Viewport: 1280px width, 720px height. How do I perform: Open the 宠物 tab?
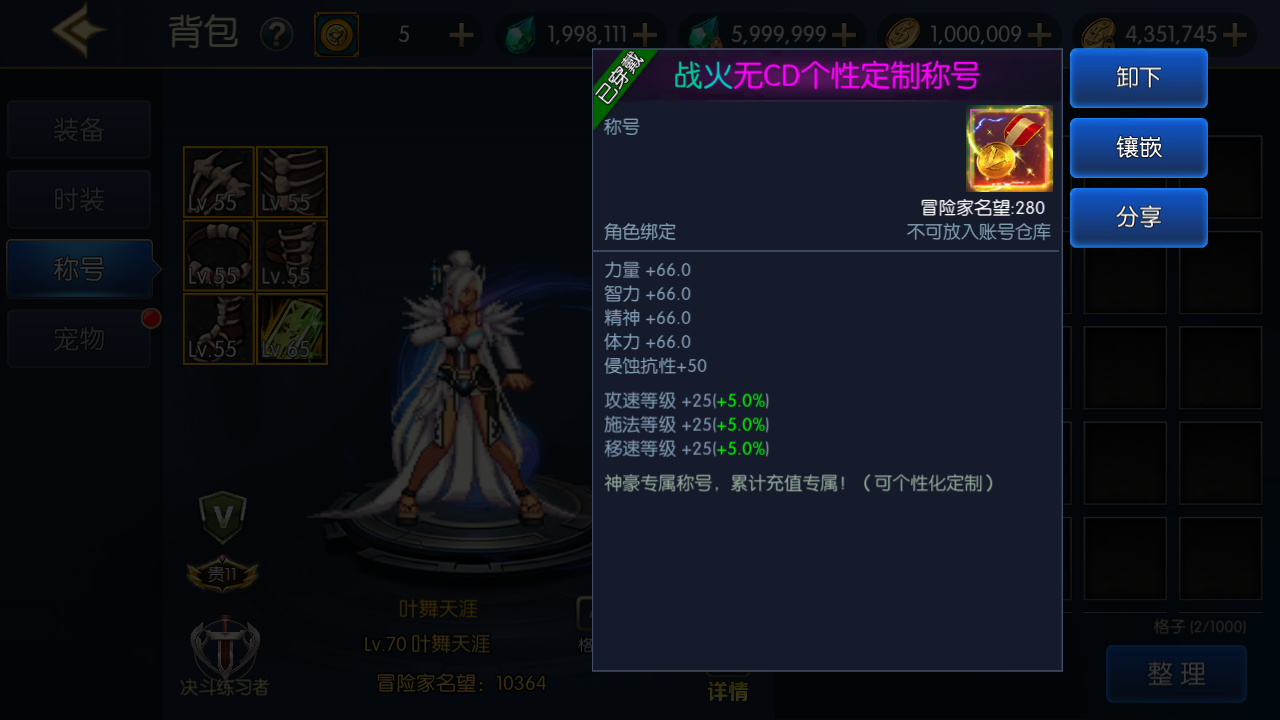pos(79,339)
